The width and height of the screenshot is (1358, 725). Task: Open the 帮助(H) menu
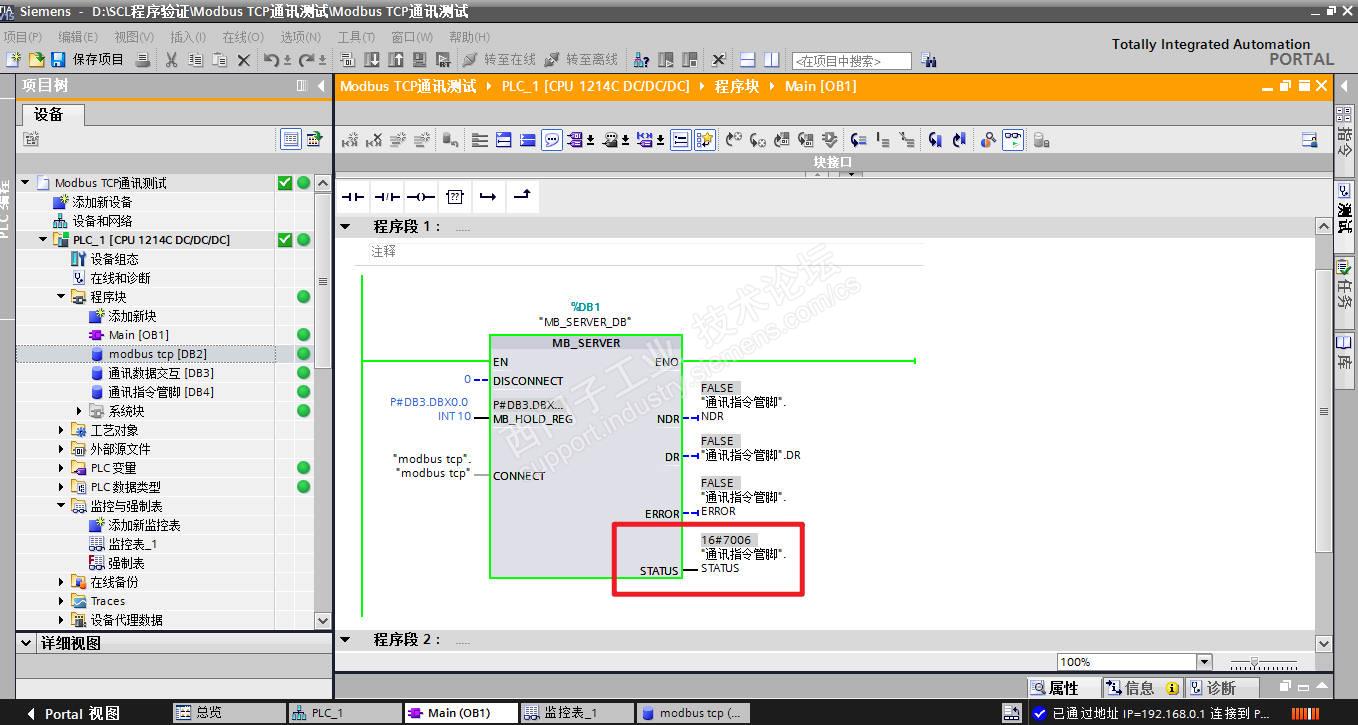469,37
